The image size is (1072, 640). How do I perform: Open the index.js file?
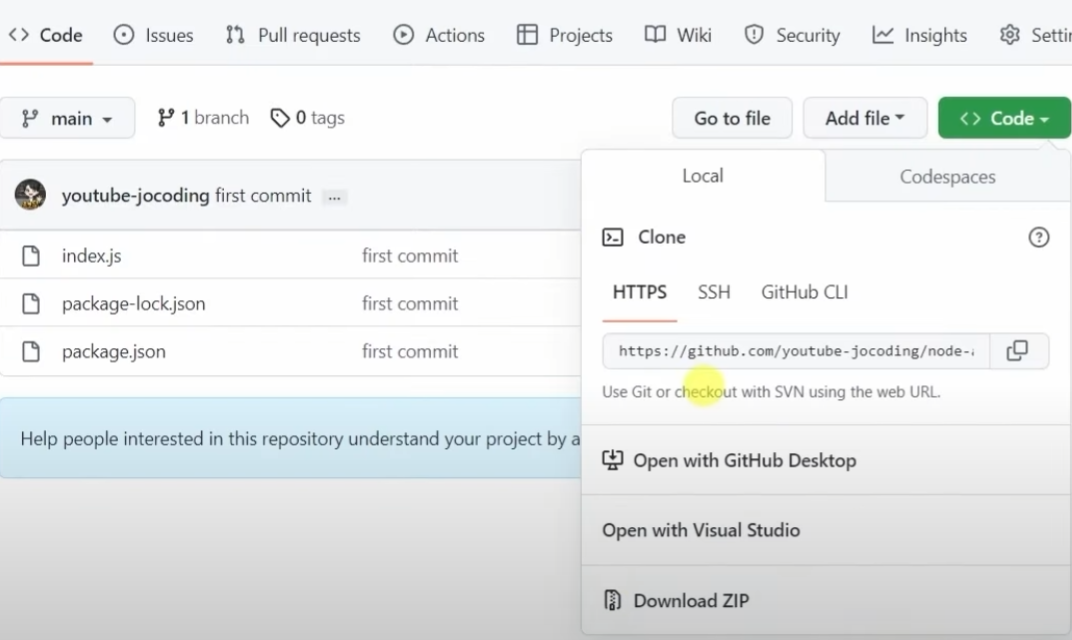(92, 256)
